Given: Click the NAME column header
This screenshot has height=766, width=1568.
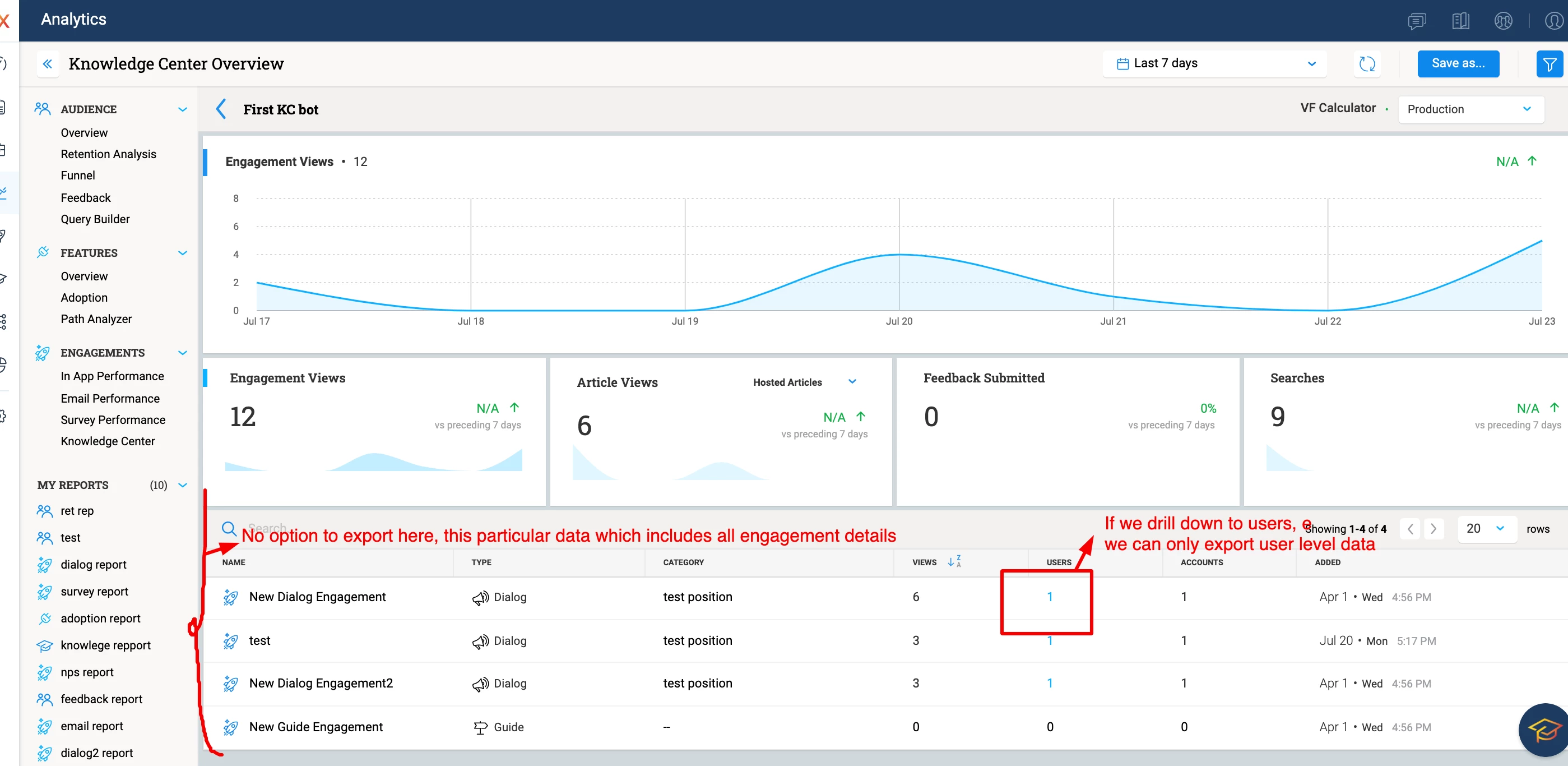Looking at the screenshot, I should tap(234, 562).
